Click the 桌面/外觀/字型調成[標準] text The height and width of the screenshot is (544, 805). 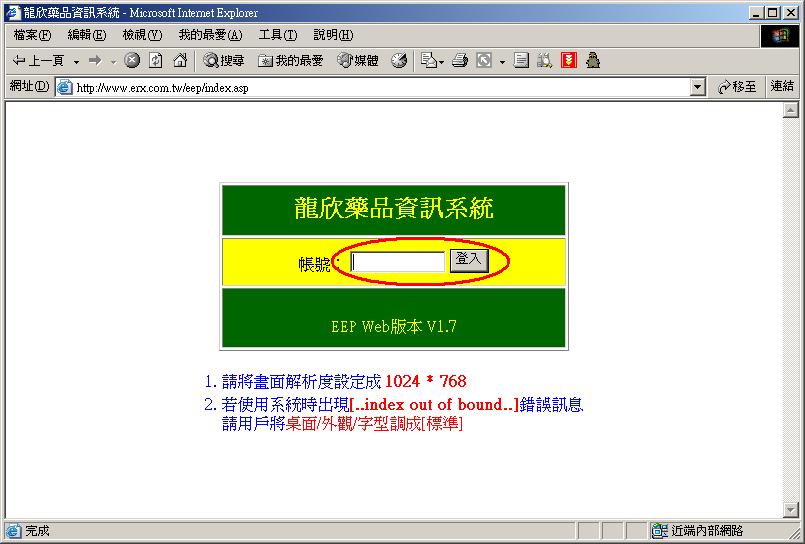[374, 424]
